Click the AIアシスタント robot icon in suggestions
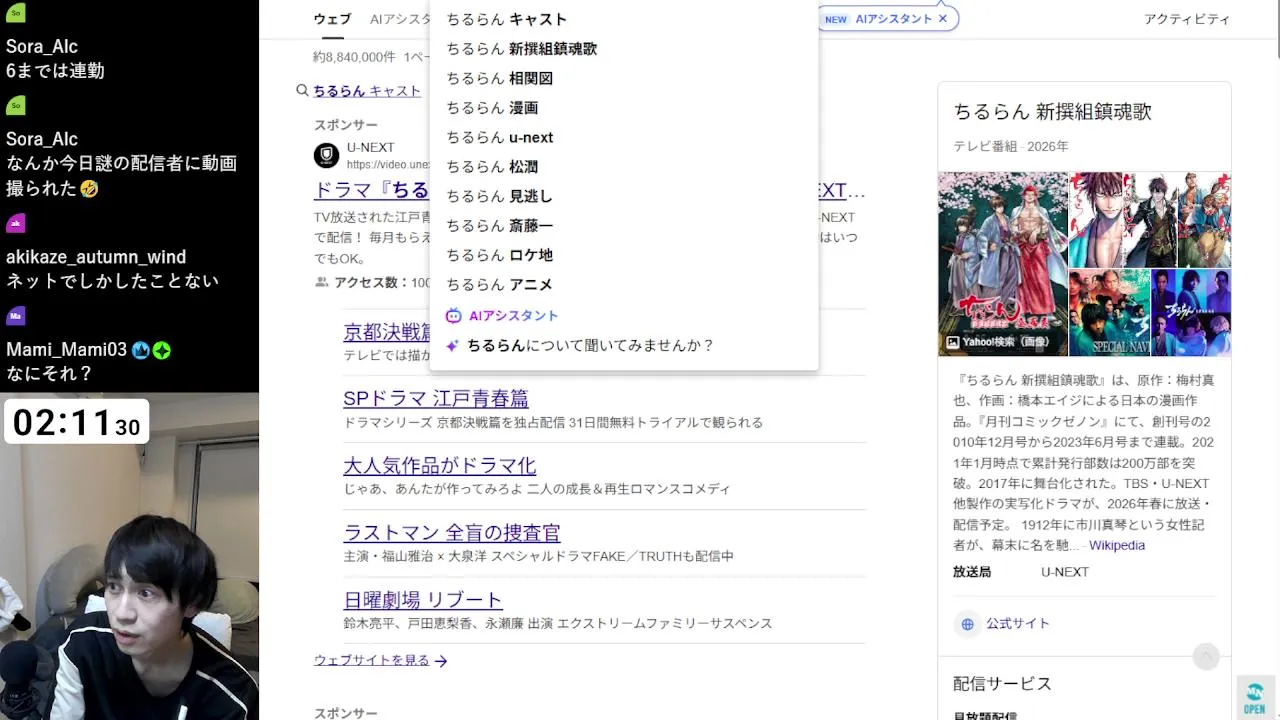 click(453, 315)
